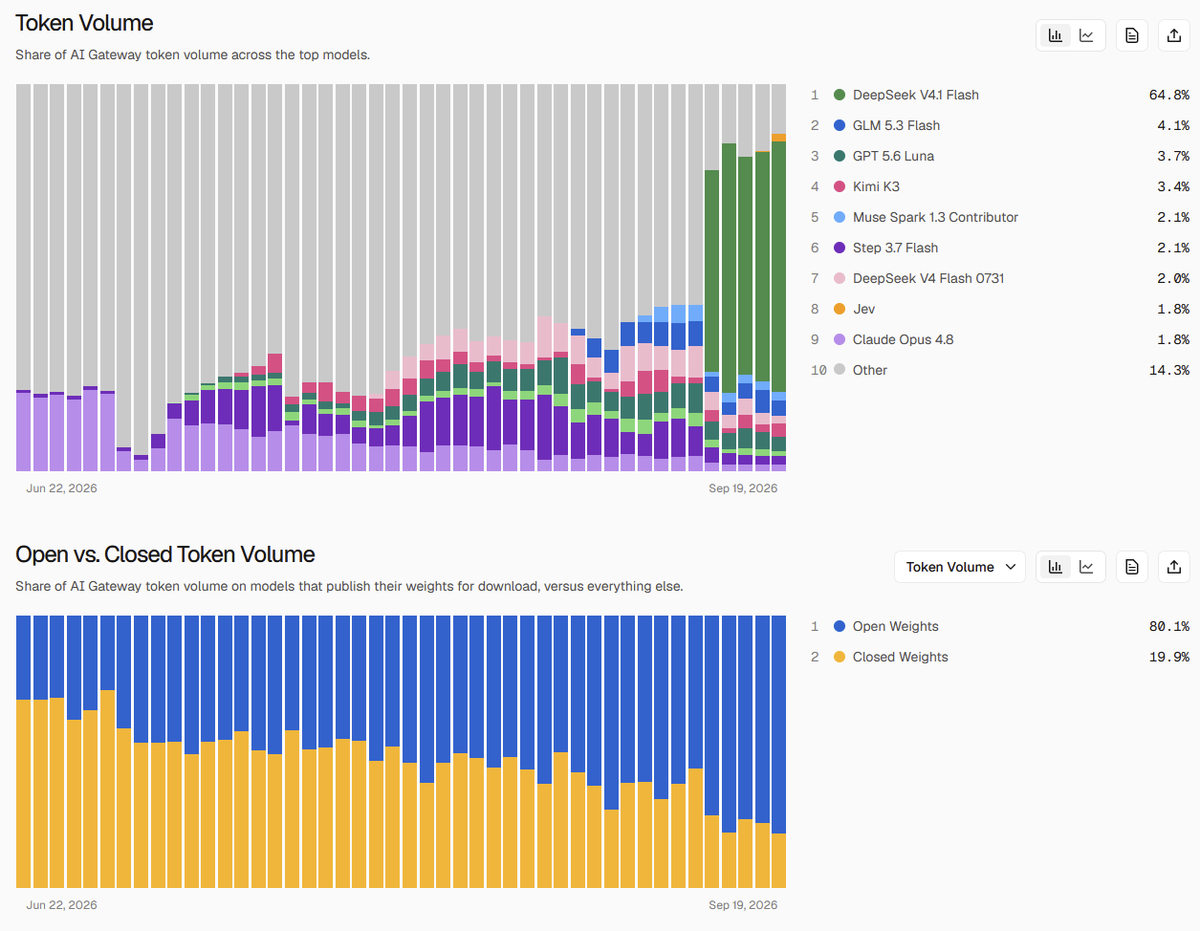This screenshot has width=1200, height=931.
Task: Click Muse Spark light blue color dot
Action: [x=839, y=217]
